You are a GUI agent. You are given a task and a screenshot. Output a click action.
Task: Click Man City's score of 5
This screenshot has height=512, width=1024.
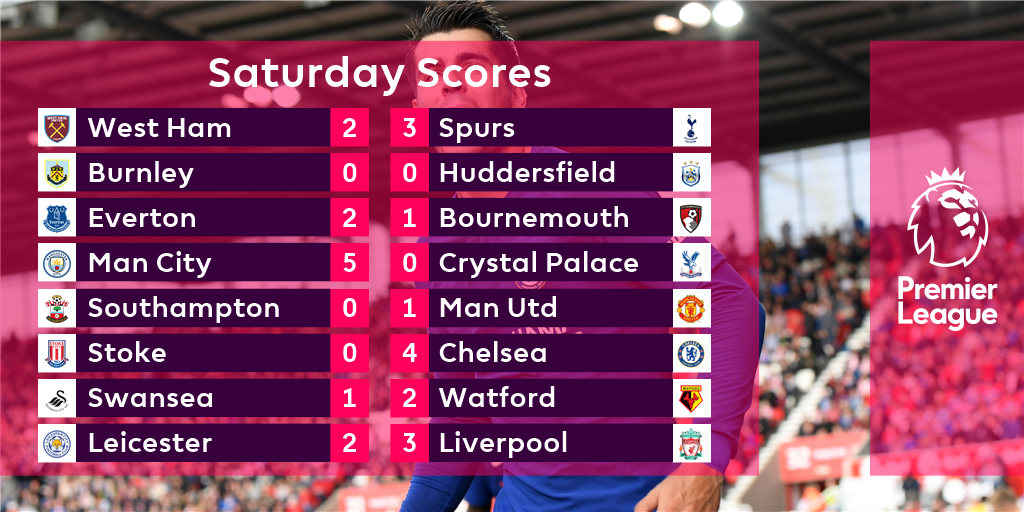pyautogui.click(x=349, y=263)
